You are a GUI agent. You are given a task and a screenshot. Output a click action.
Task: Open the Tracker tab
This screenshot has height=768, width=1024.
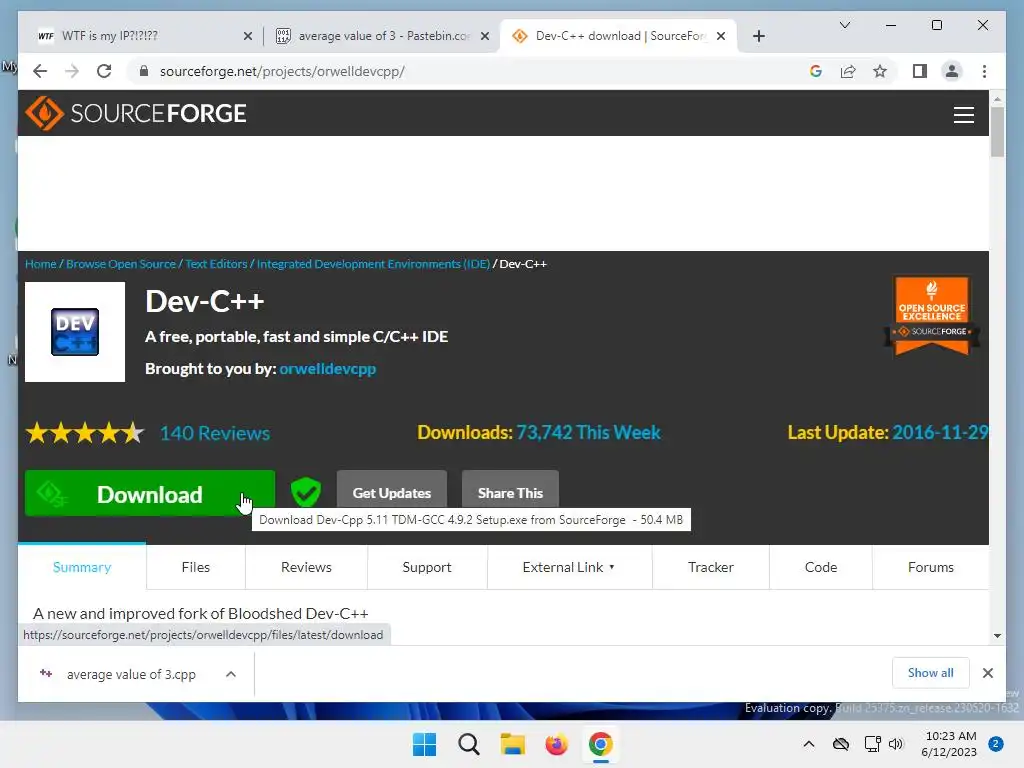point(711,567)
